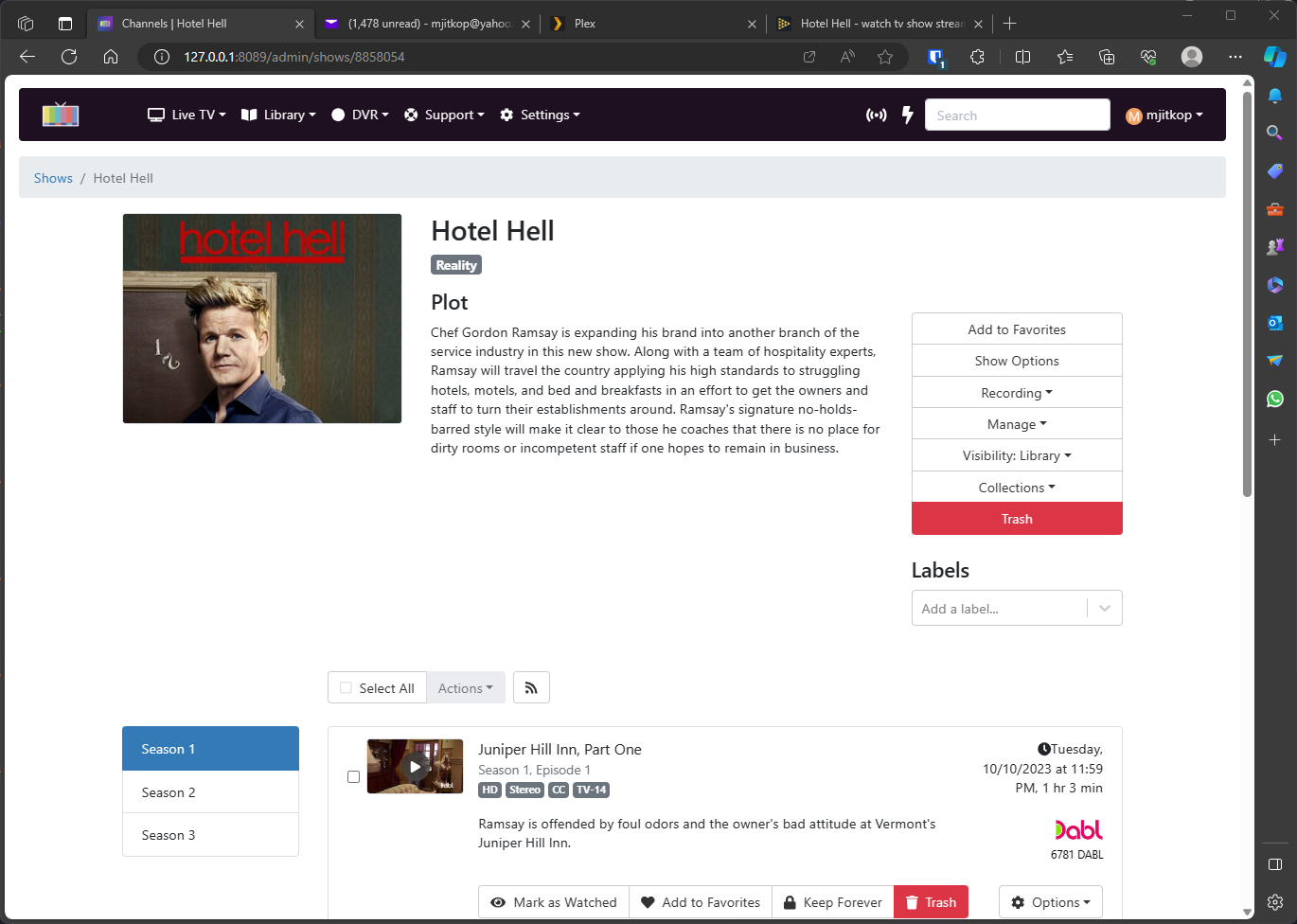Open the Add a label combo box
The image size is (1297, 924).
1000,609
